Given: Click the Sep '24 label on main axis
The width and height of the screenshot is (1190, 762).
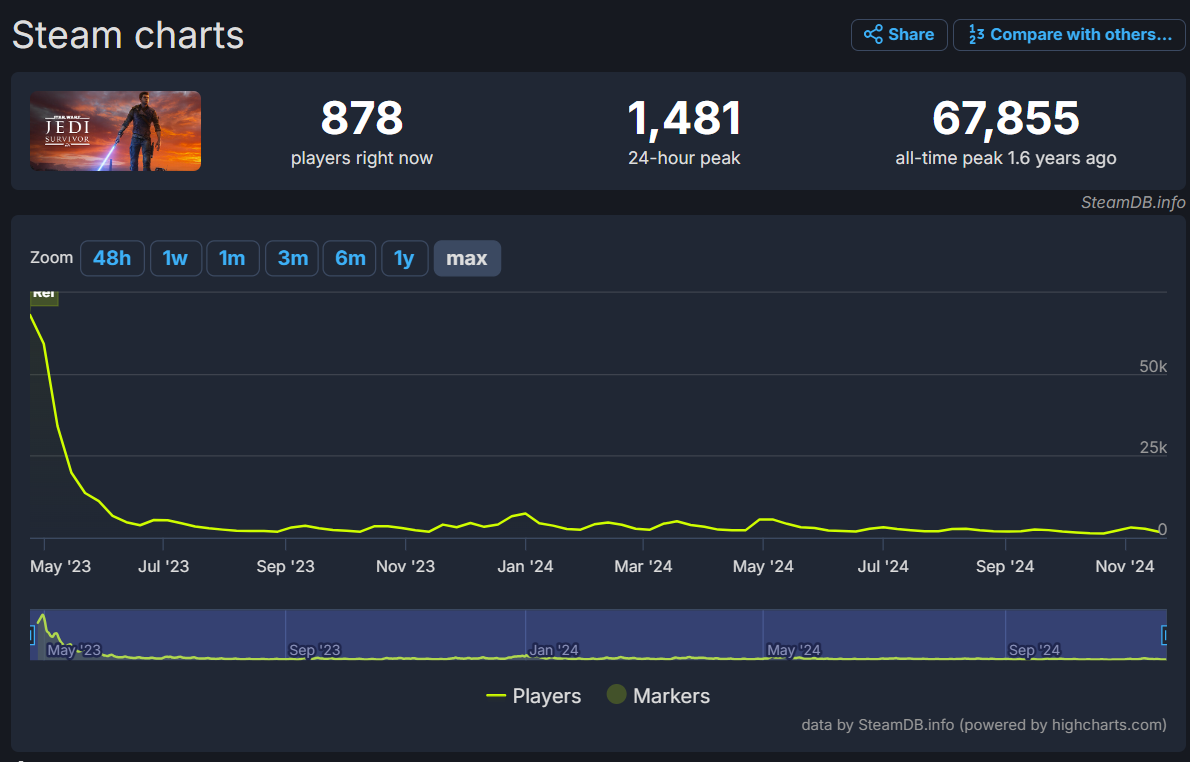Looking at the screenshot, I should click(x=1005, y=566).
